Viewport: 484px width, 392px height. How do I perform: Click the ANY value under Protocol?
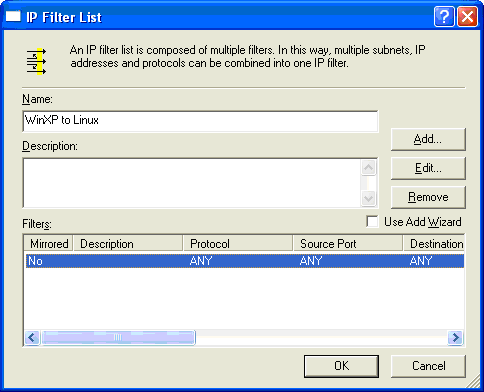tap(201, 261)
